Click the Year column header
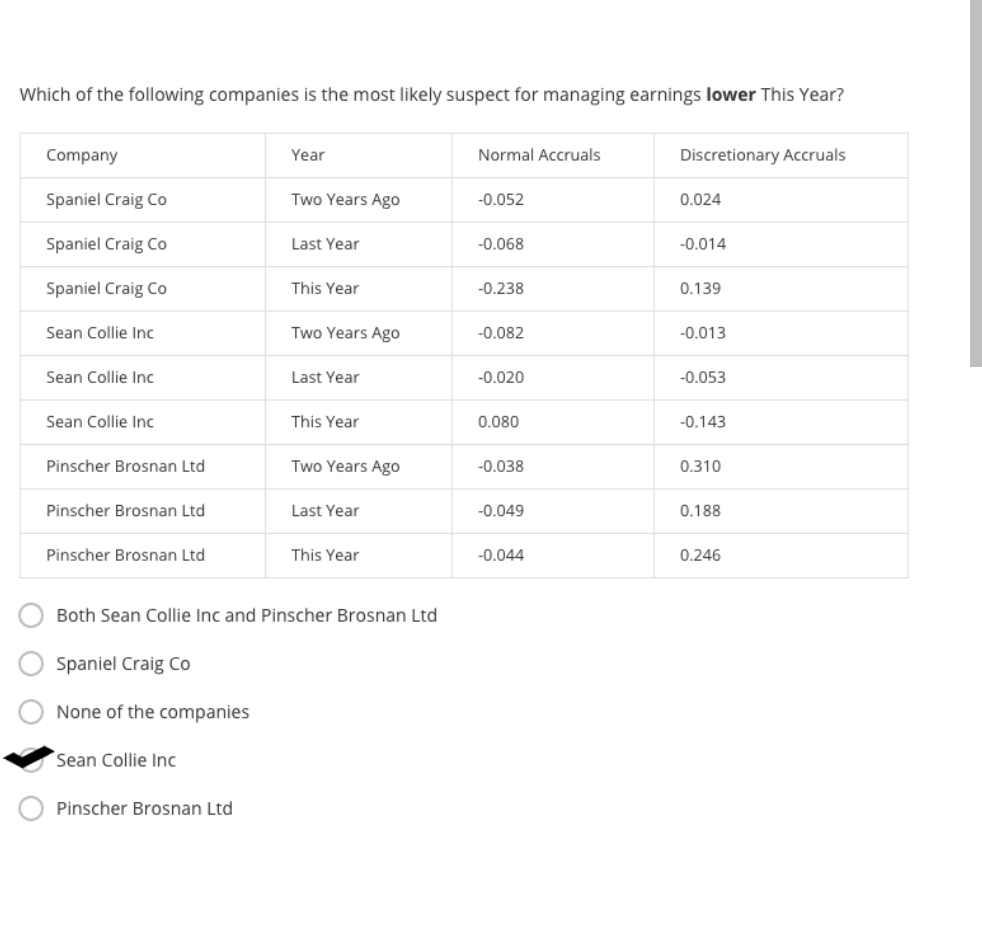The image size is (982, 933). pyautogui.click(x=308, y=155)
